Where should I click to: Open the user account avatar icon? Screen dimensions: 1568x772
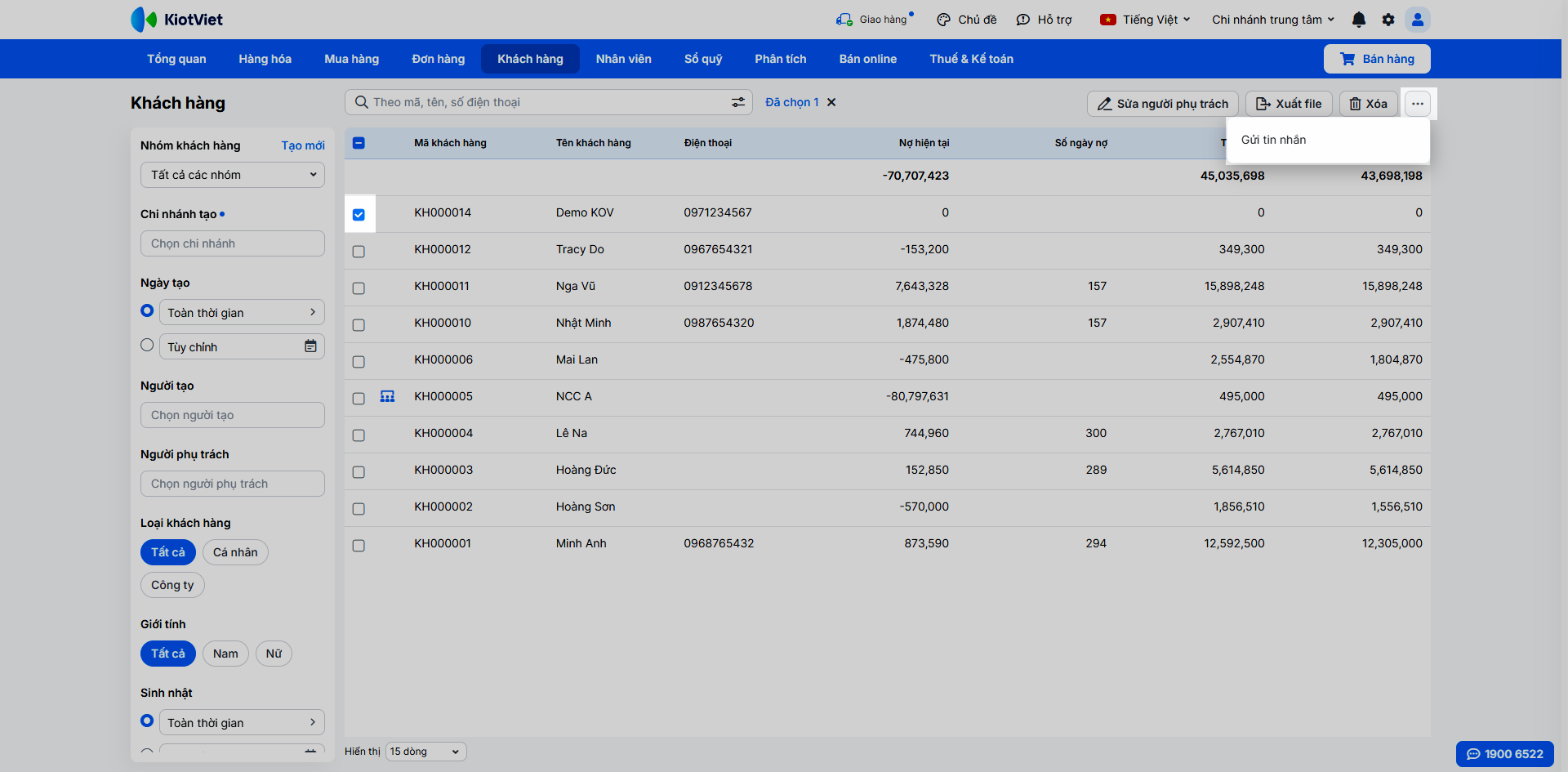coord(1418,20)
